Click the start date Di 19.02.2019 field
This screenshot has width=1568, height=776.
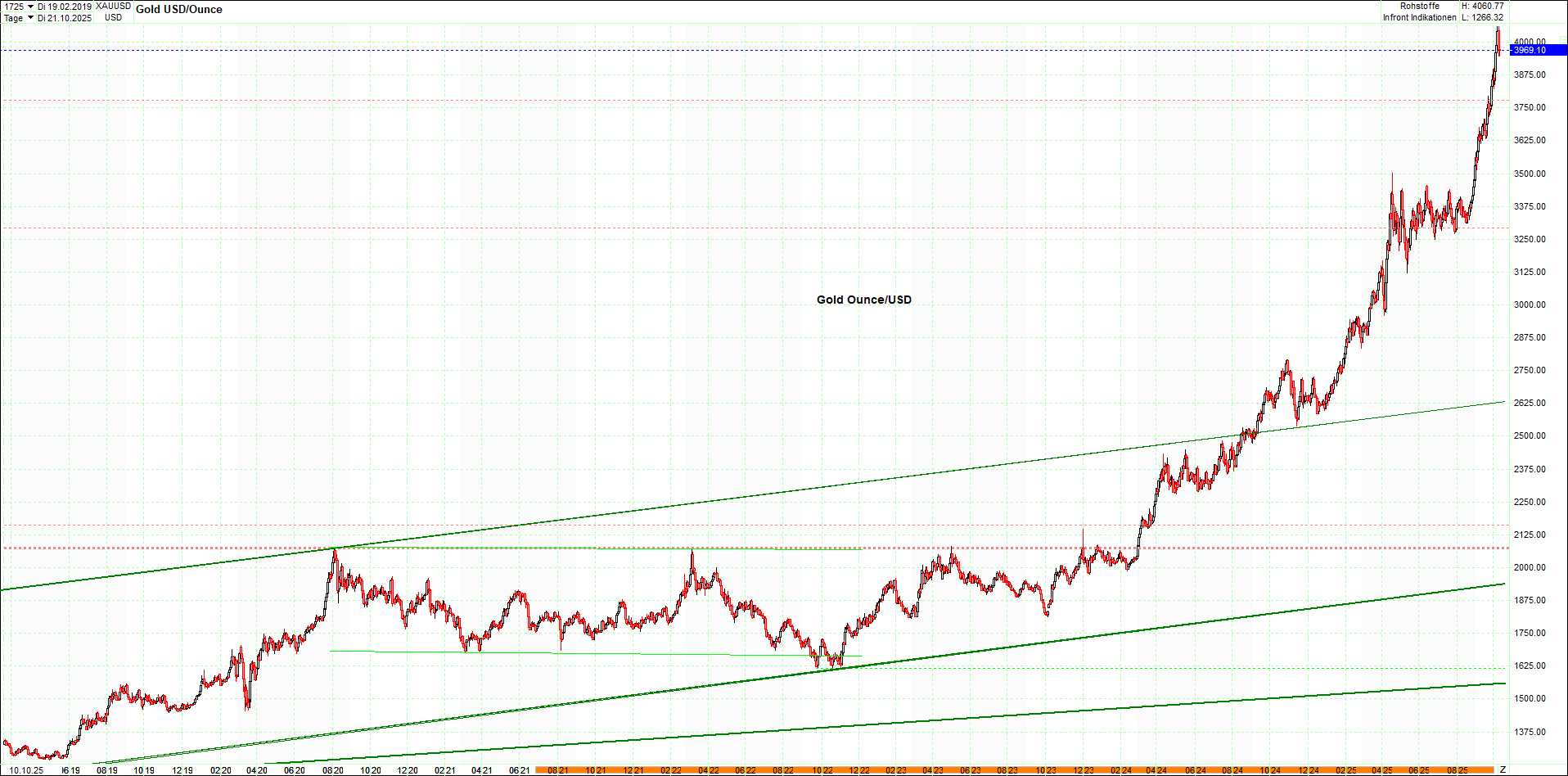coord(65,7)
